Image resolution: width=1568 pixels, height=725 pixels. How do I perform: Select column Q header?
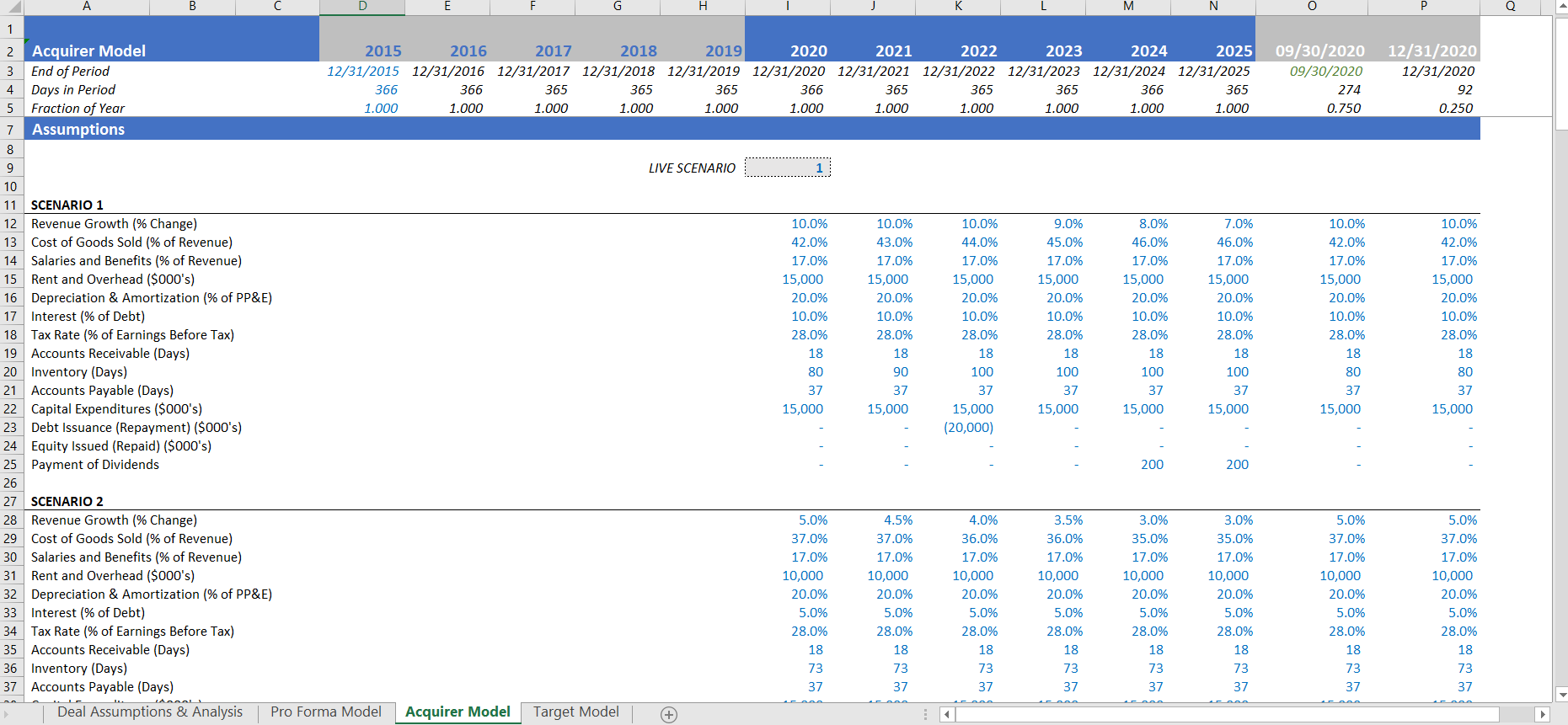point(1510,7)
